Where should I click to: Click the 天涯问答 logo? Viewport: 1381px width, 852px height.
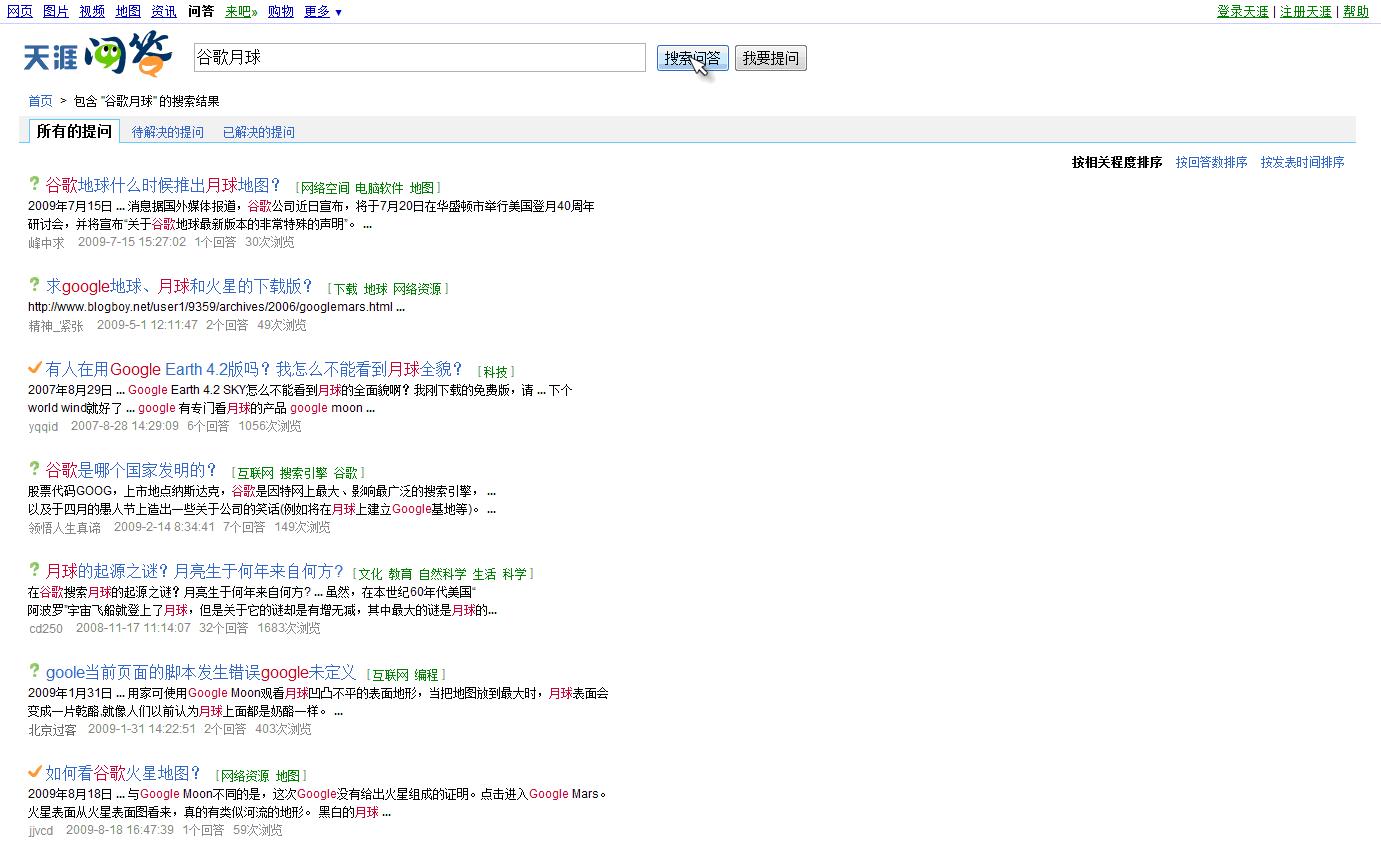[97, 56]
